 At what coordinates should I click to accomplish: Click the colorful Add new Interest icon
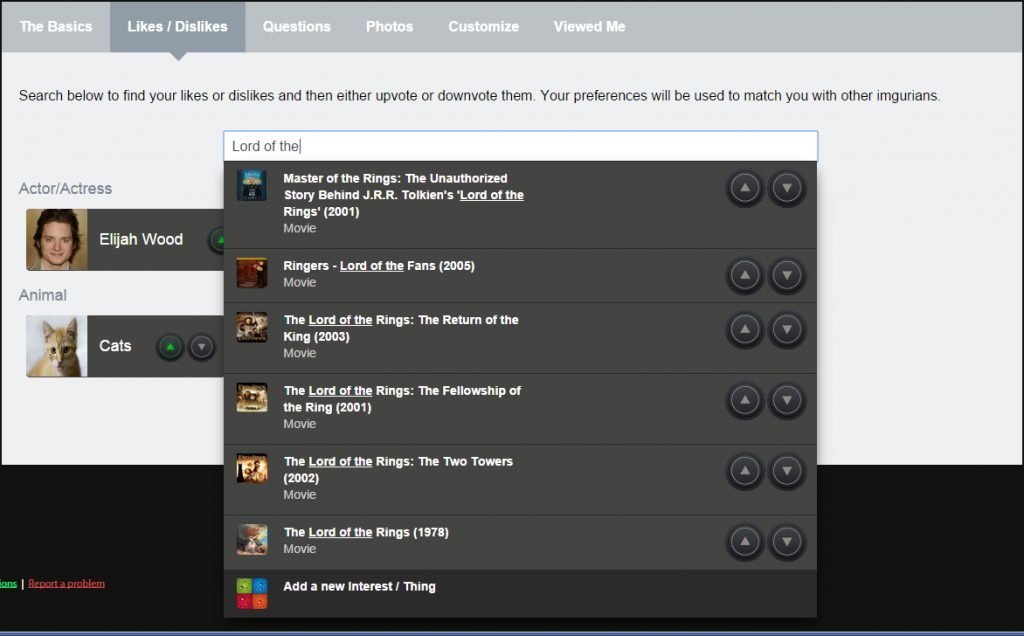click(252, 593)
